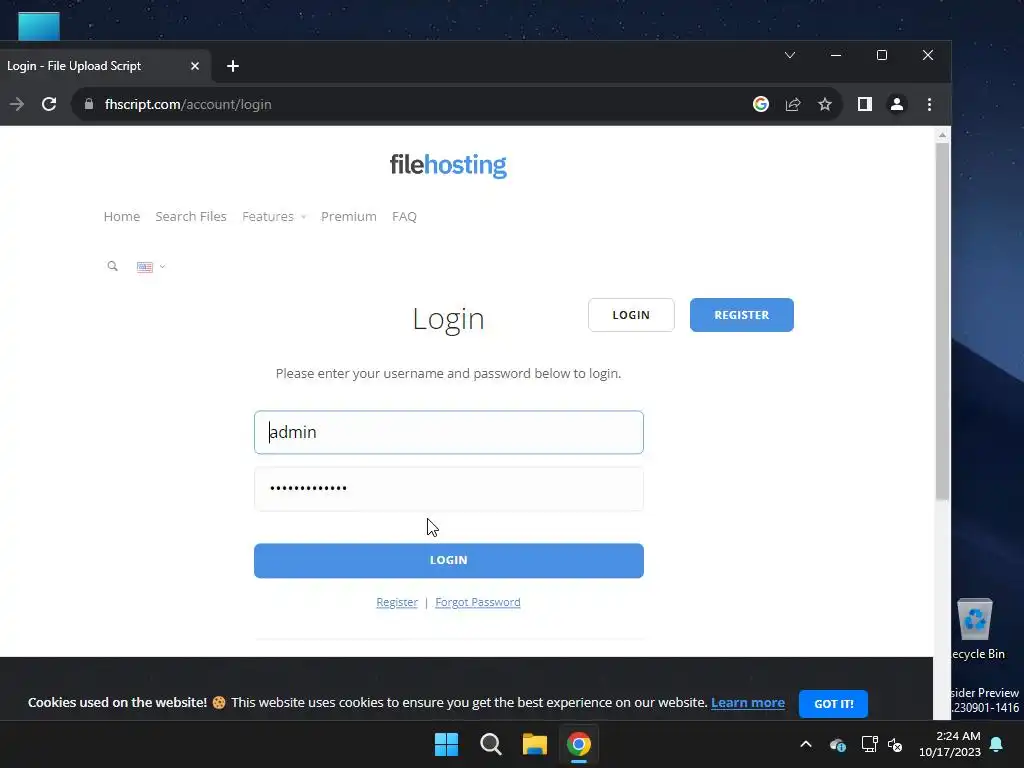
Task: Show hidden system tray icons
Action: [806, 744]
